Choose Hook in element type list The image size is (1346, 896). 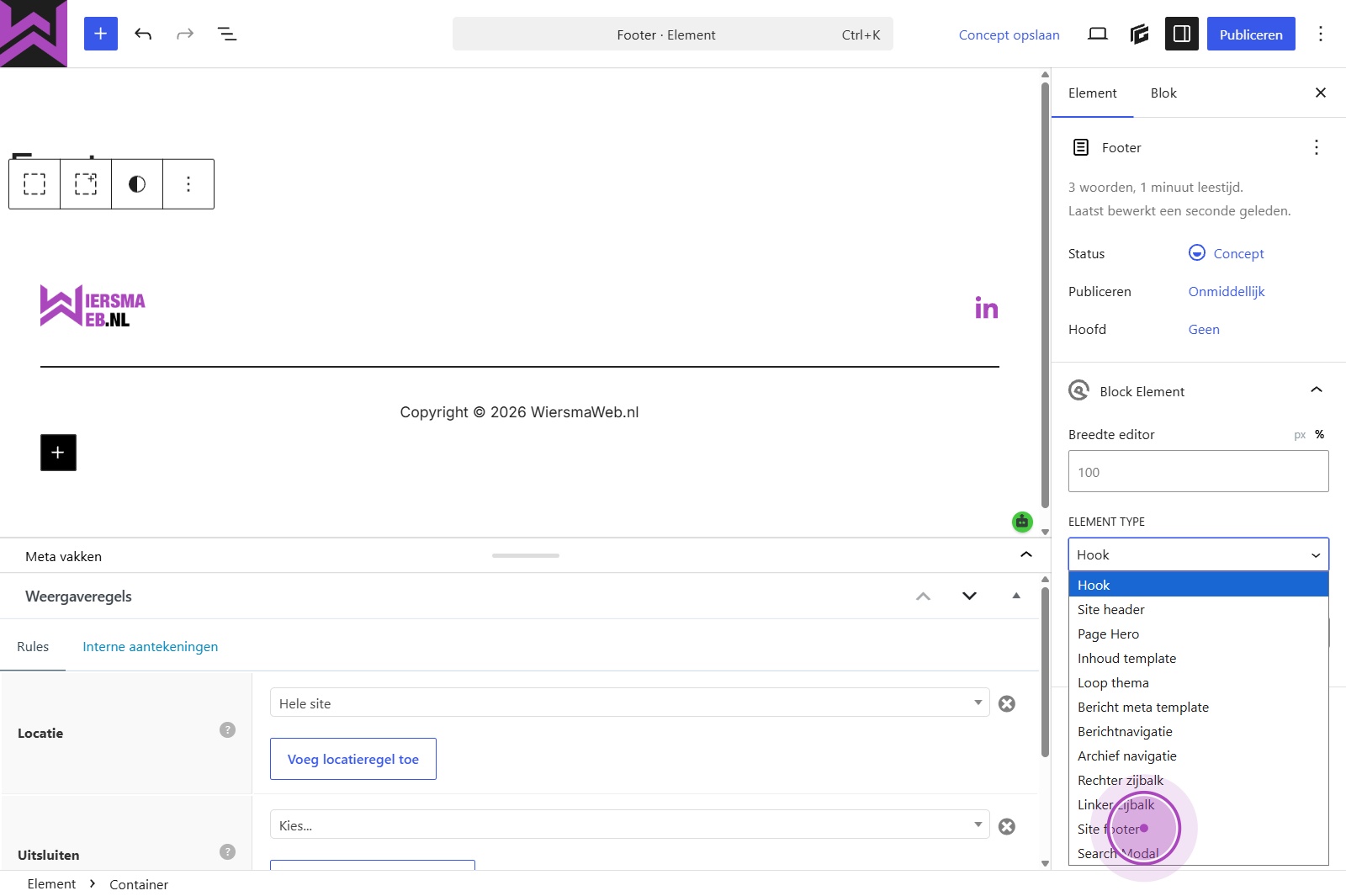click(x=1199, y=585)
